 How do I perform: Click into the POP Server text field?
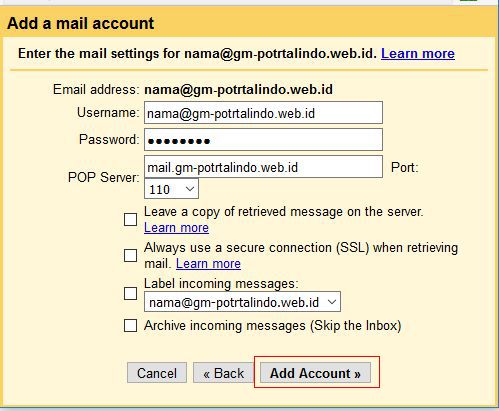(263, 167)
